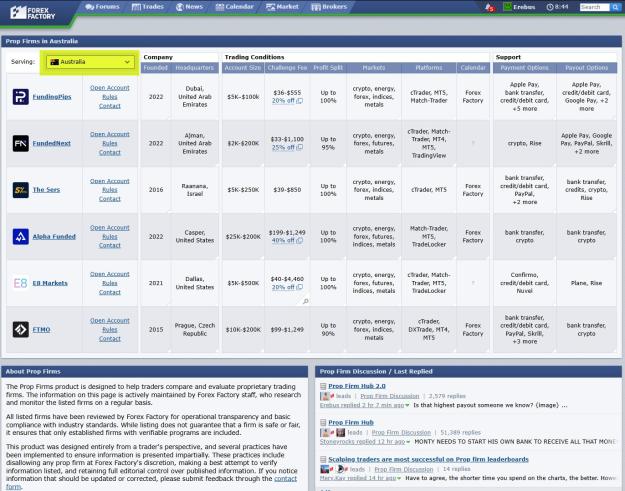Click Contact link for FTMO
This screenshot has height=491, width=625.
(x=110, y=339)
